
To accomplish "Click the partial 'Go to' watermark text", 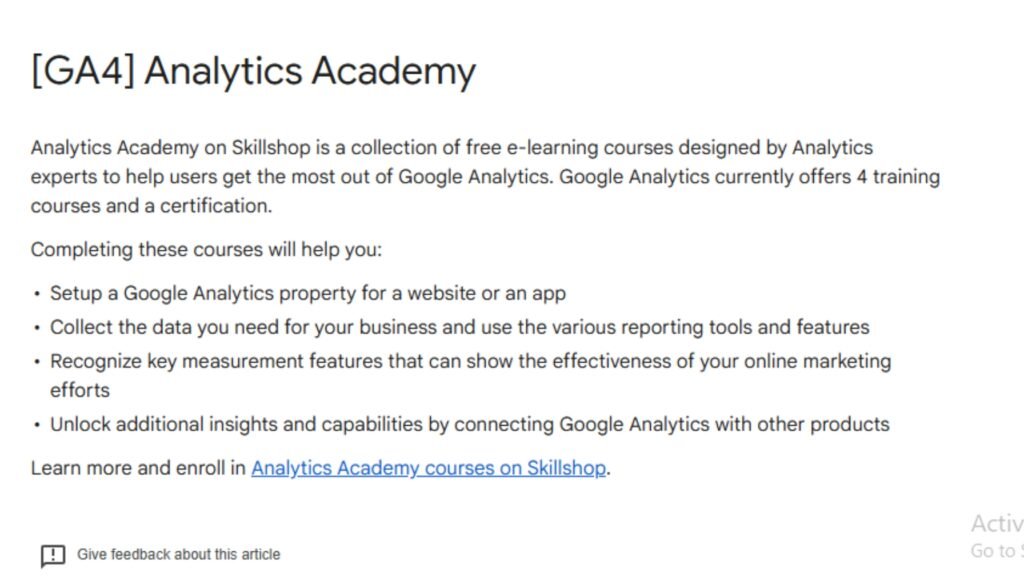I will [x=993, y=551].
